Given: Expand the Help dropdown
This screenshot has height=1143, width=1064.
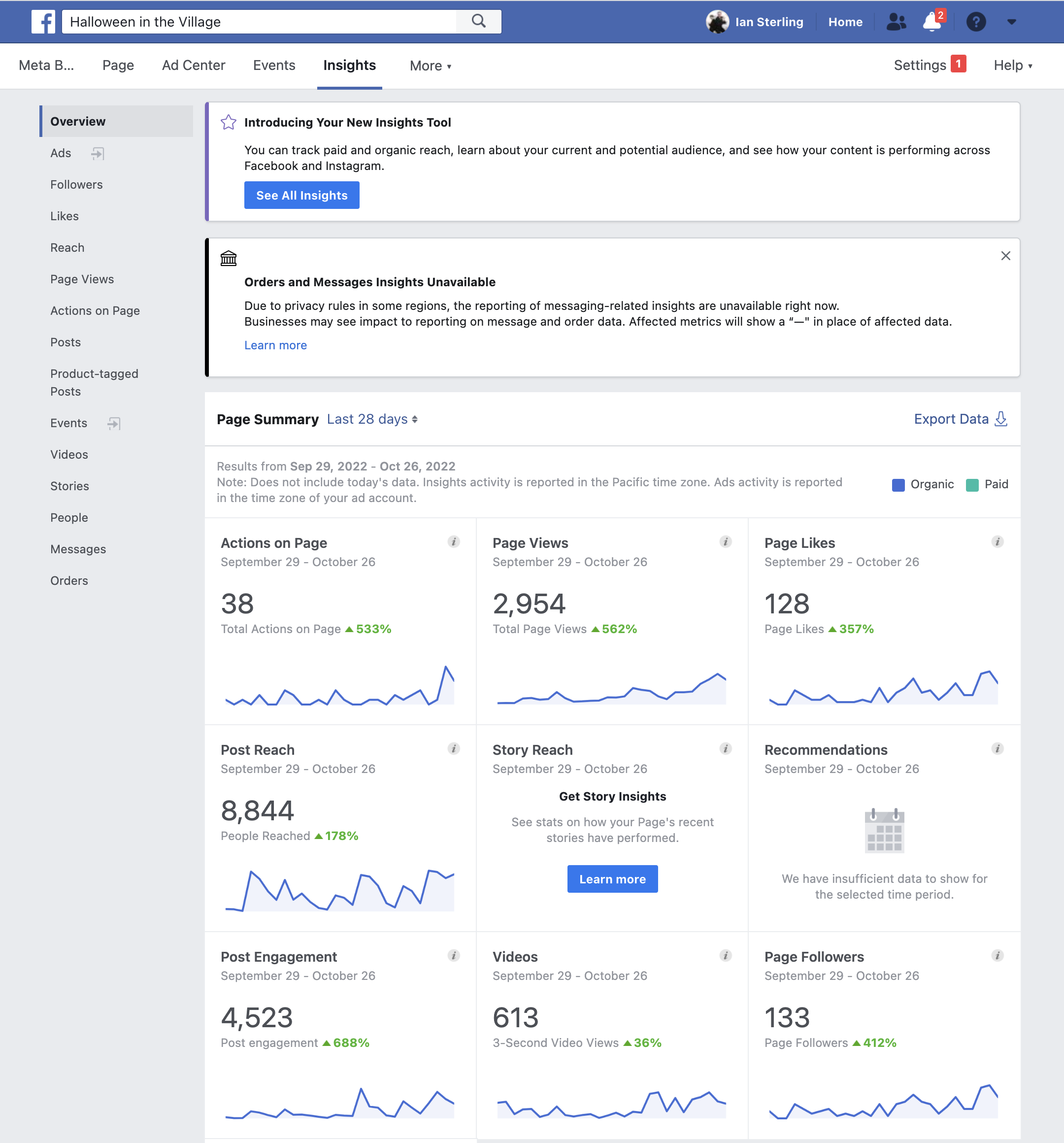Looking at the screenshot, I should 1013,66.
